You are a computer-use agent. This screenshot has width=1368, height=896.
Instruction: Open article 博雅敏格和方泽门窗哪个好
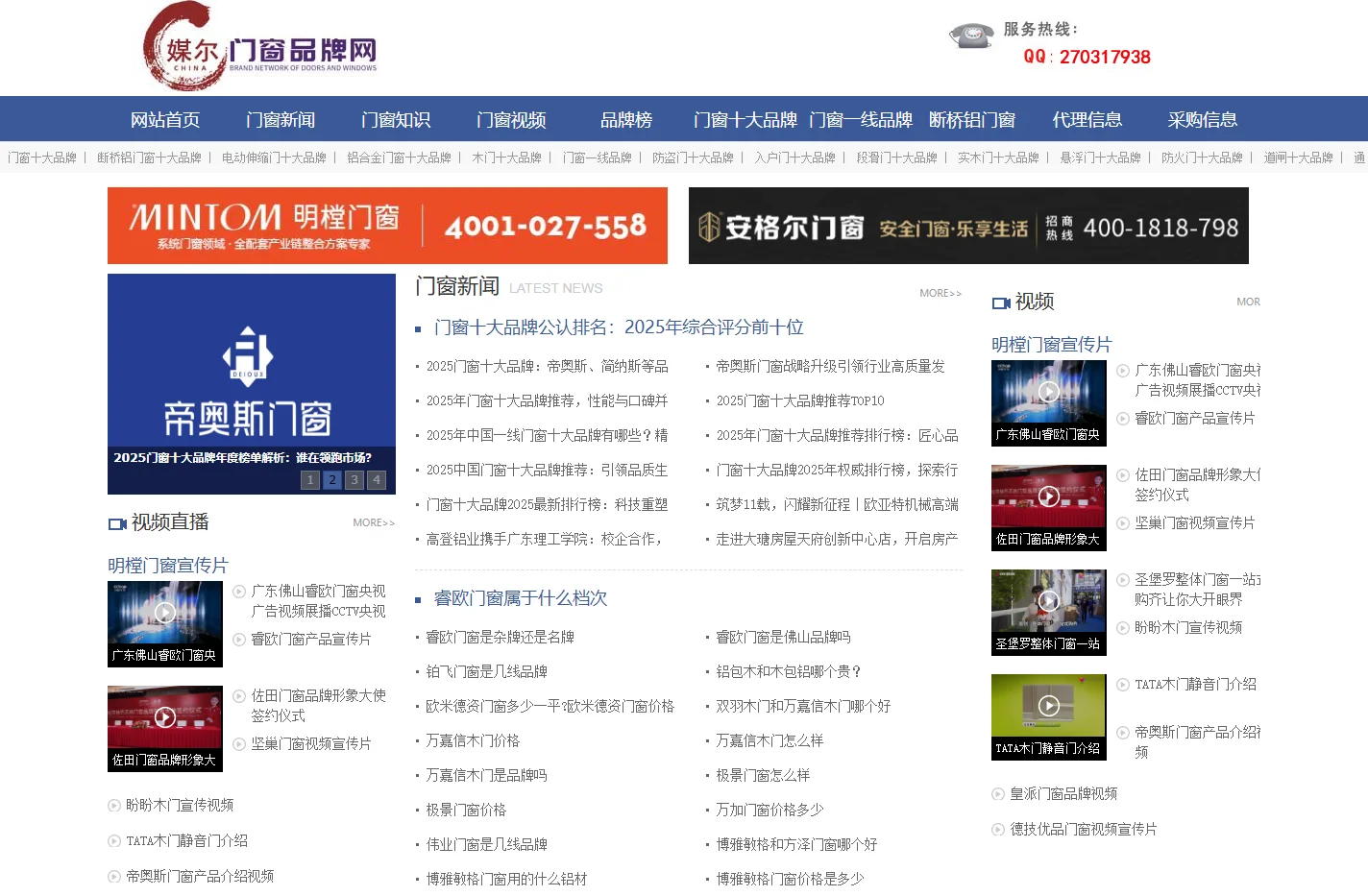coord(796,845)
